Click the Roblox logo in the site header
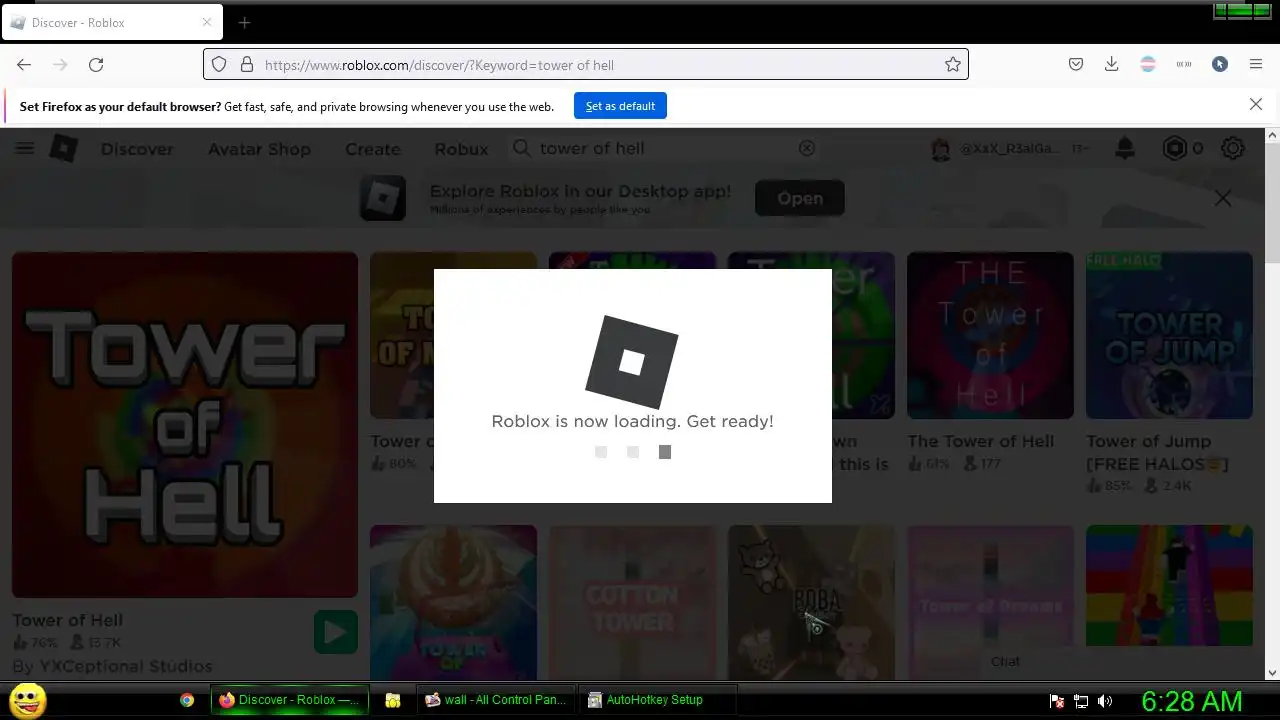 (64, 148)
